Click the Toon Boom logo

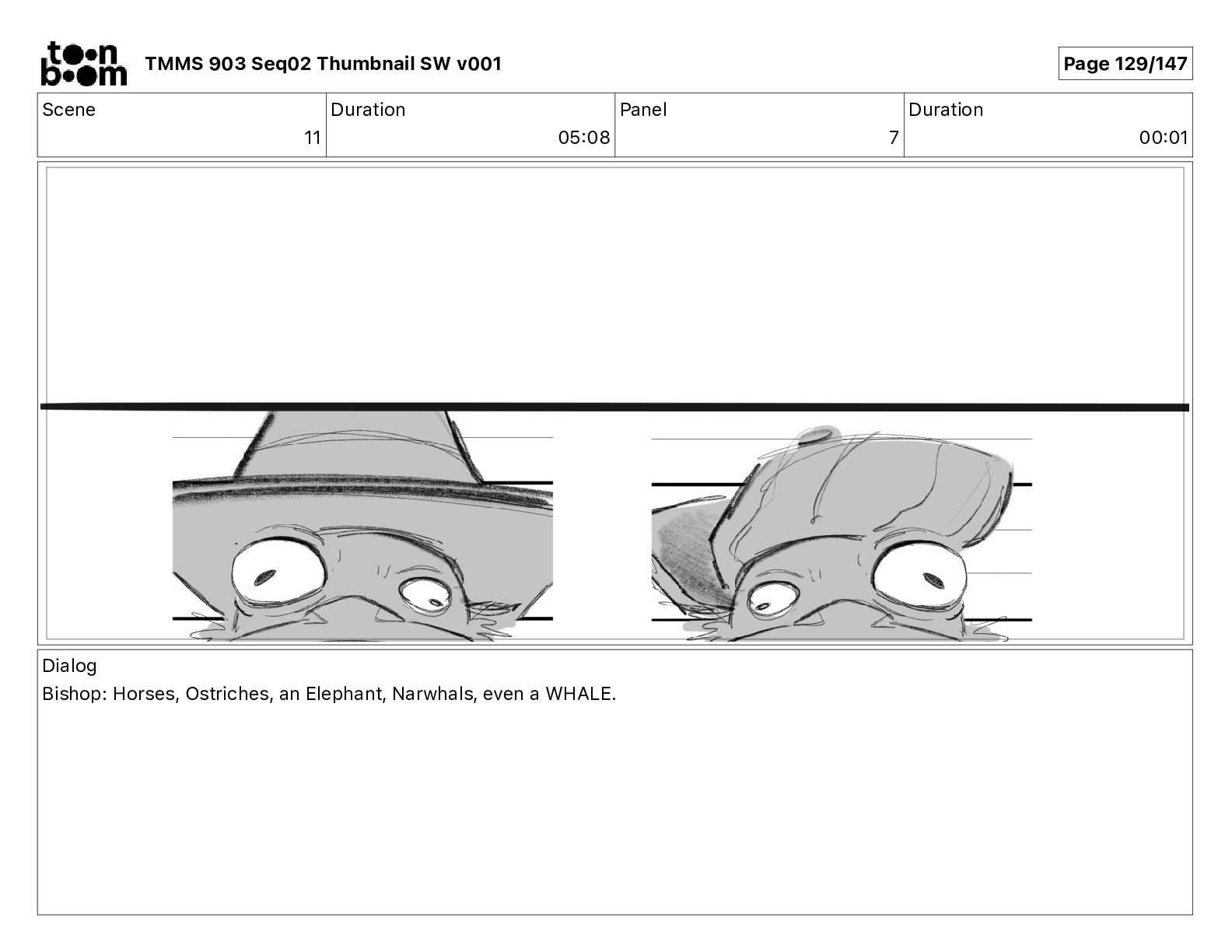tap(83, 63)
